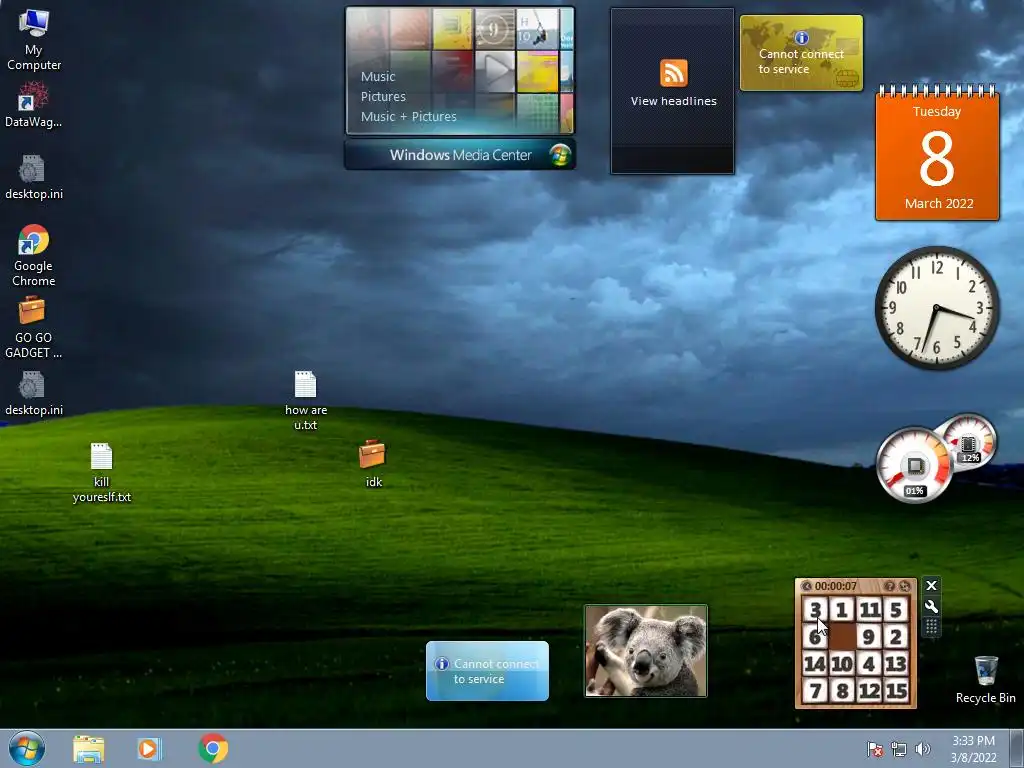Click the info icon on the yellow currency gadget
Viewport: 1024px width, 768px height.
tap(801, 38)
